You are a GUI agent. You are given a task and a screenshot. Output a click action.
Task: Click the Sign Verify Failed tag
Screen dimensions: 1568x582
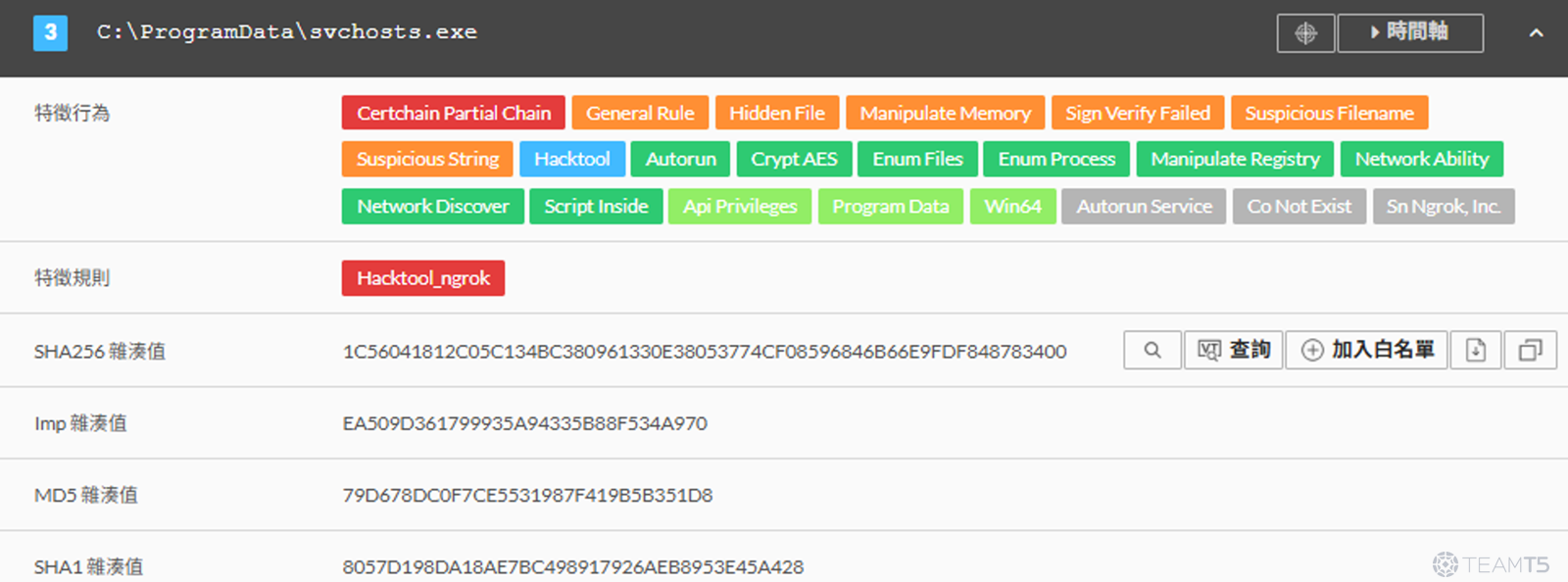[1137, 113]
